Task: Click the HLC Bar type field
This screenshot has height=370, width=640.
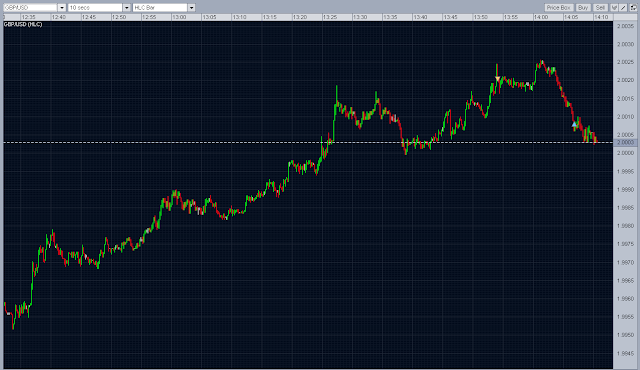Action: coord(160,8)
